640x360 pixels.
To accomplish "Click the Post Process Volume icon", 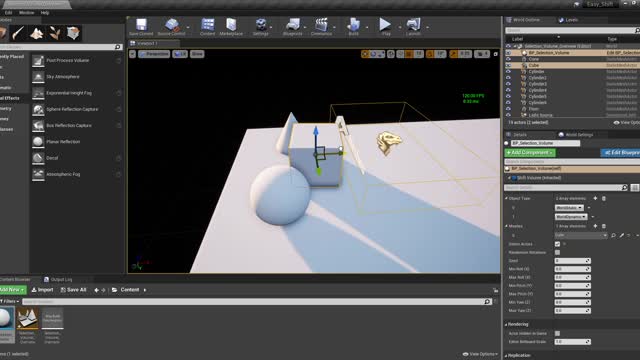I will pyautogui.click(x=38, y=60).
